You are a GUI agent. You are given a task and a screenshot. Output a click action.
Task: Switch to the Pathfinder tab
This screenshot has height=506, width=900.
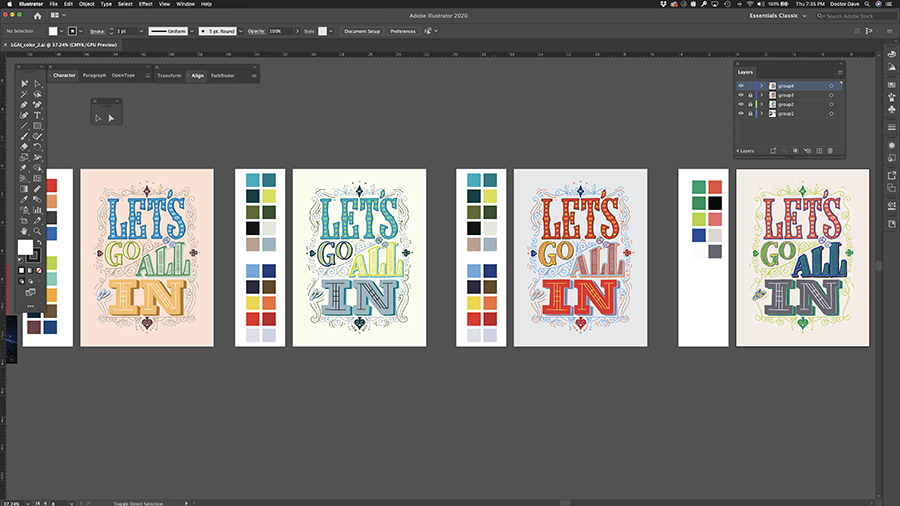(223, 76)
